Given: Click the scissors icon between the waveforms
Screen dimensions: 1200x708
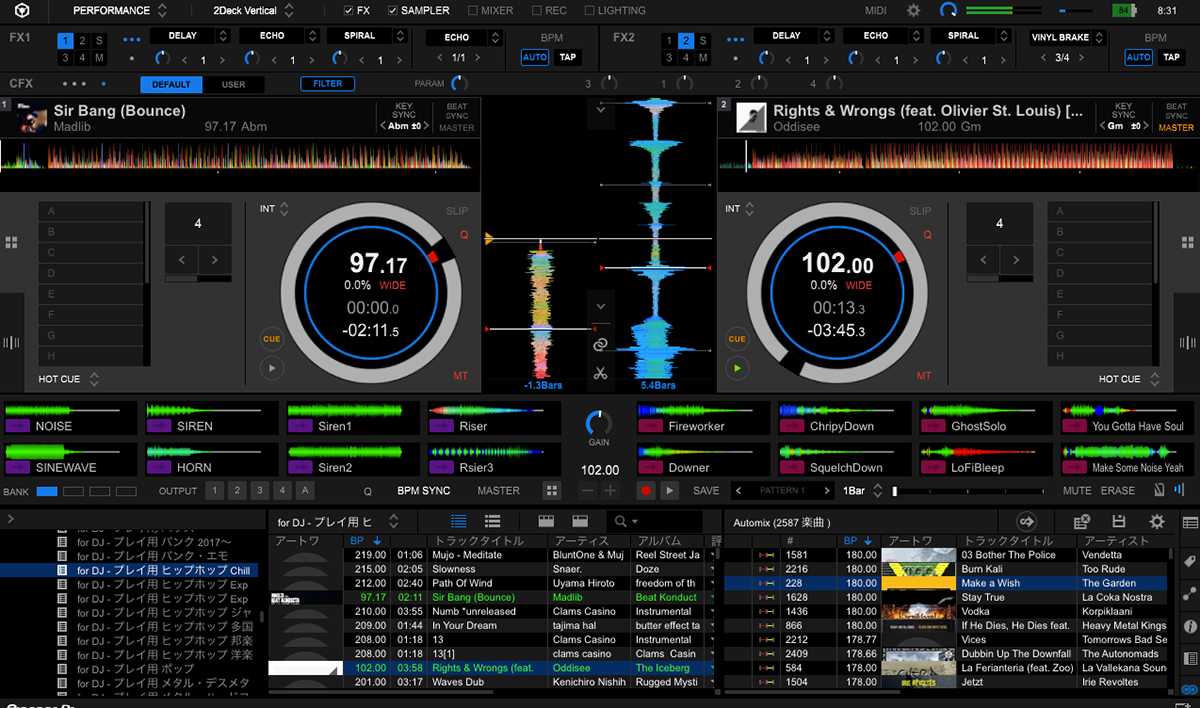Looking at the screenshot, I should coord(600,373).
